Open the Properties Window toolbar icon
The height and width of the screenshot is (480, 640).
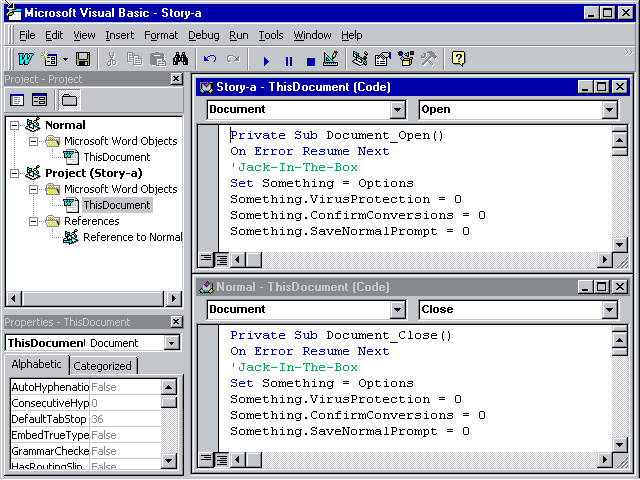383,59
